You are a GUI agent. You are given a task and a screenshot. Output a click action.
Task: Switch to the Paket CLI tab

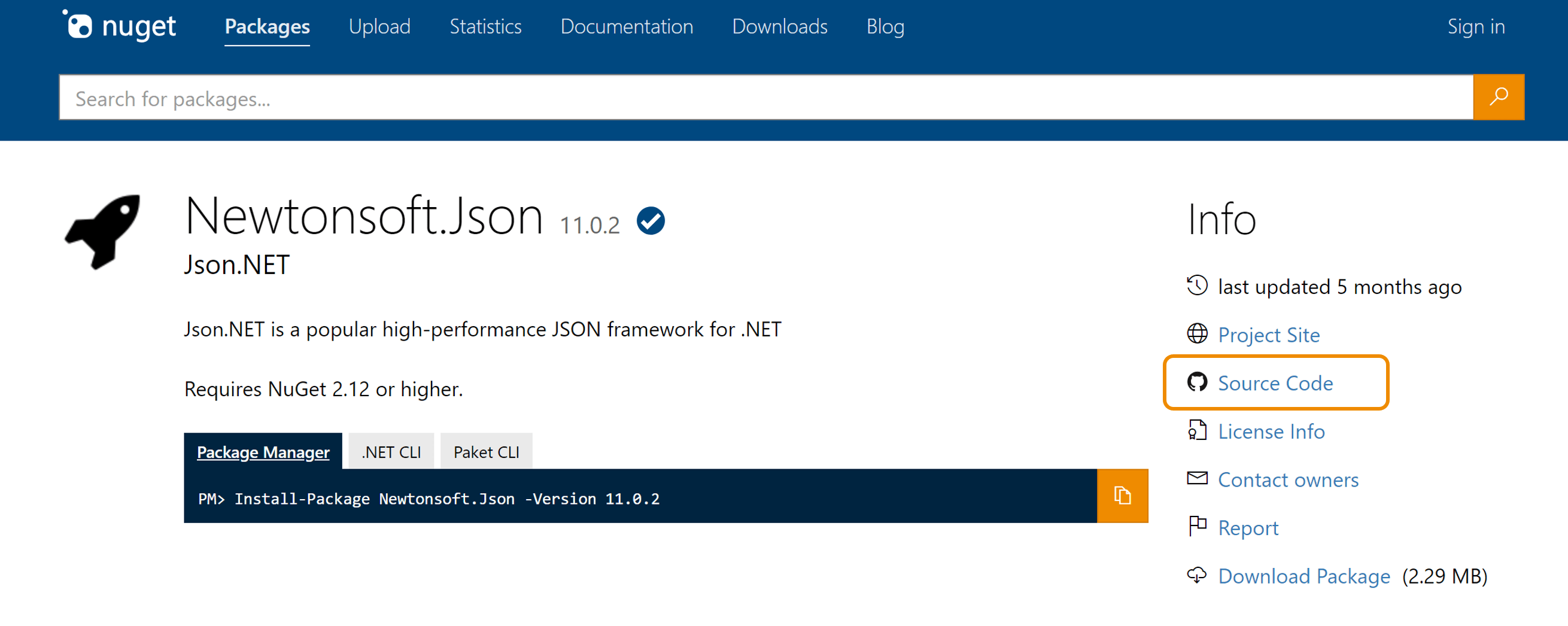[x=486, y=451]
